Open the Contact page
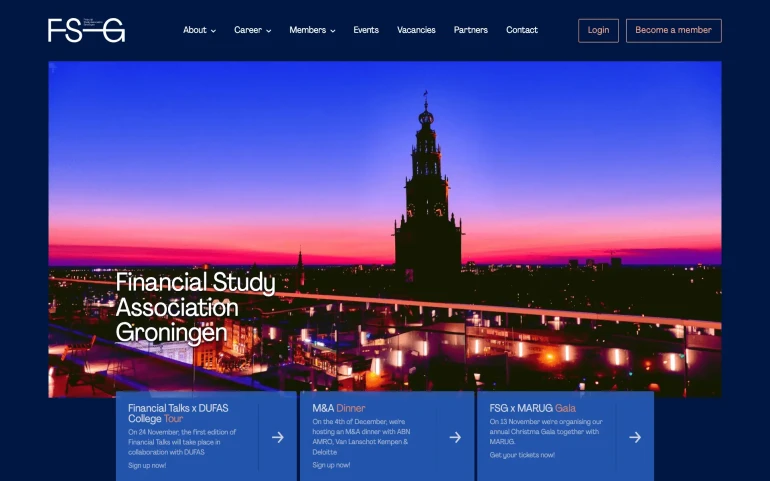This screenshot has width=770, height=481. click(x=522, y=30)
